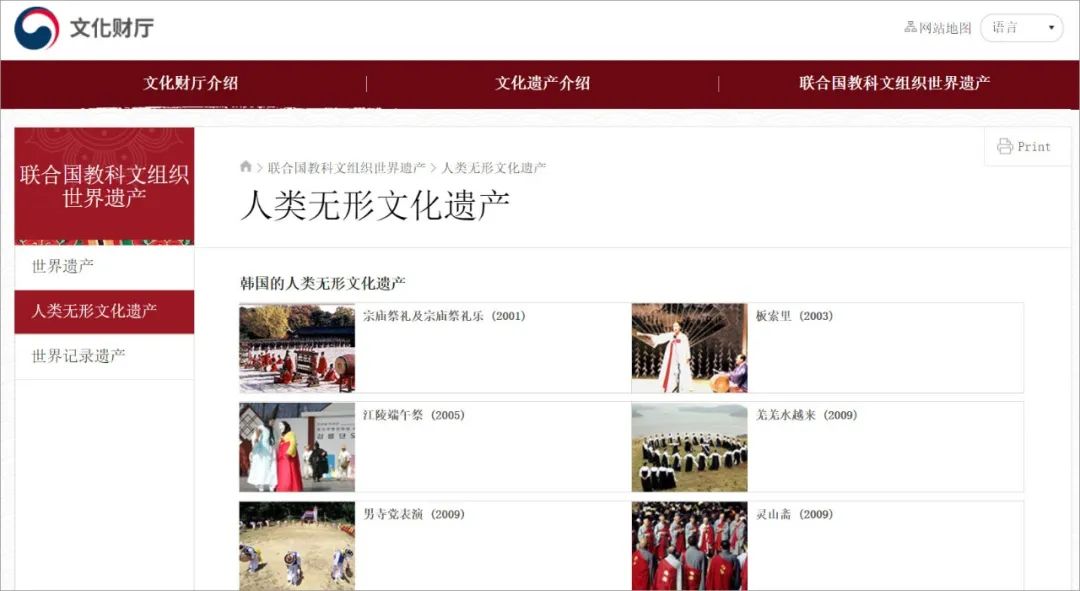This screenshot has height=591, width=1080.
Task: Click the 男寺党表演 photo
Action: click(x=296, y=546)
